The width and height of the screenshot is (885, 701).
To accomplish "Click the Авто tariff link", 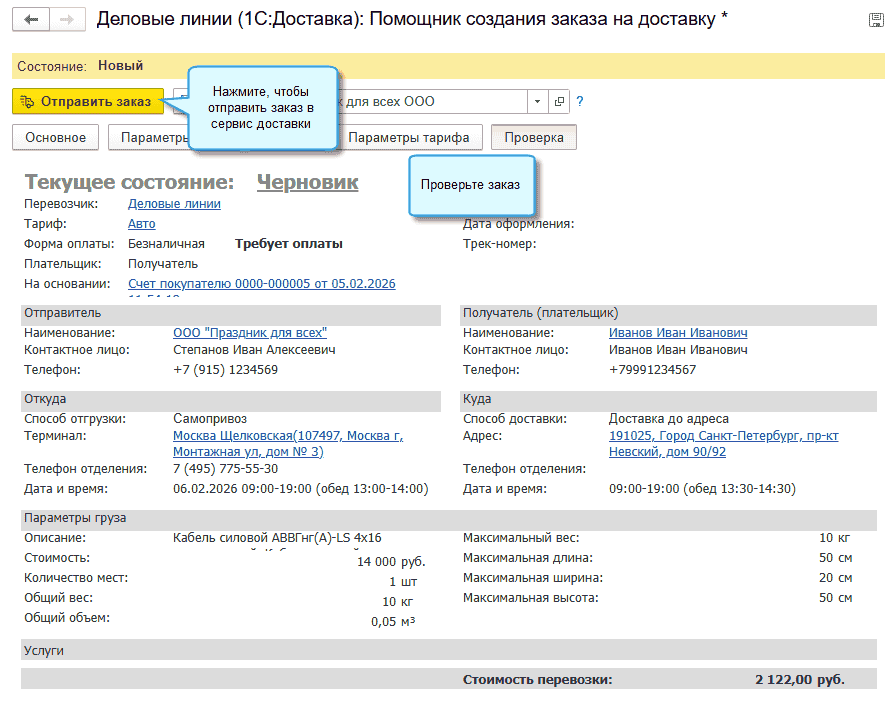I will [x=141, y=224].
